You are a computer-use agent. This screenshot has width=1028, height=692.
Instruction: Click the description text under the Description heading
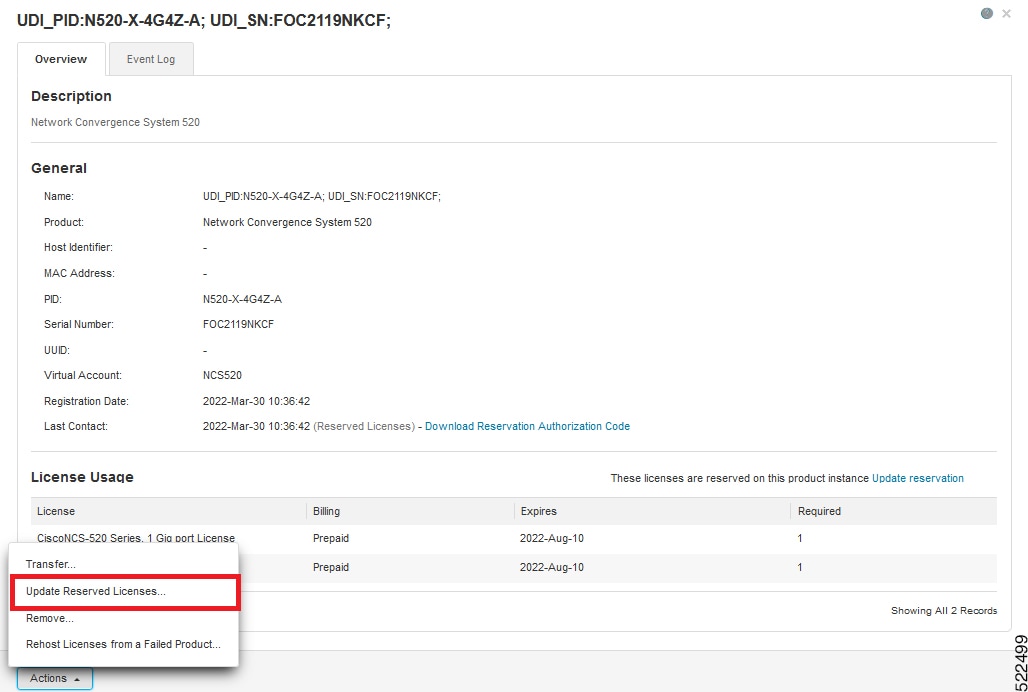click(115, 123)
